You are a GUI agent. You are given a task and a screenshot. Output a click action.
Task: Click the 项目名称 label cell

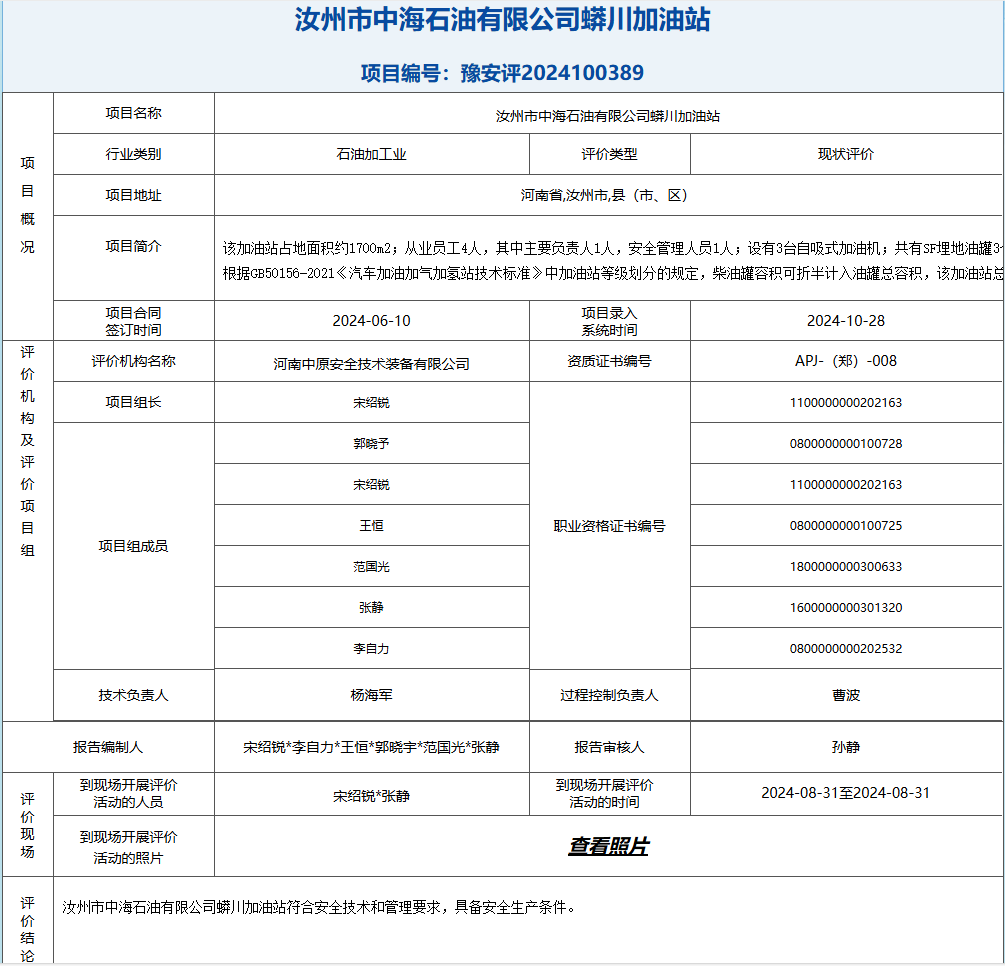point(133,113)
